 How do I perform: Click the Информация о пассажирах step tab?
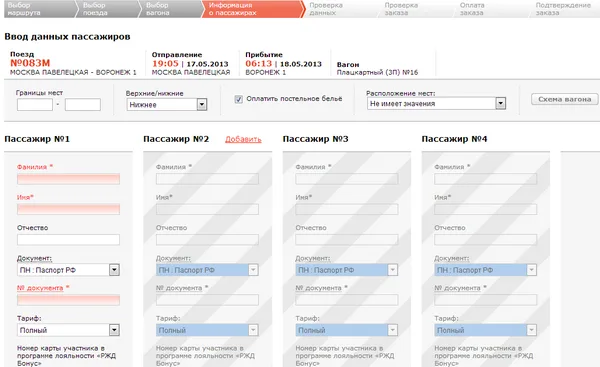(x=253, y=9)
